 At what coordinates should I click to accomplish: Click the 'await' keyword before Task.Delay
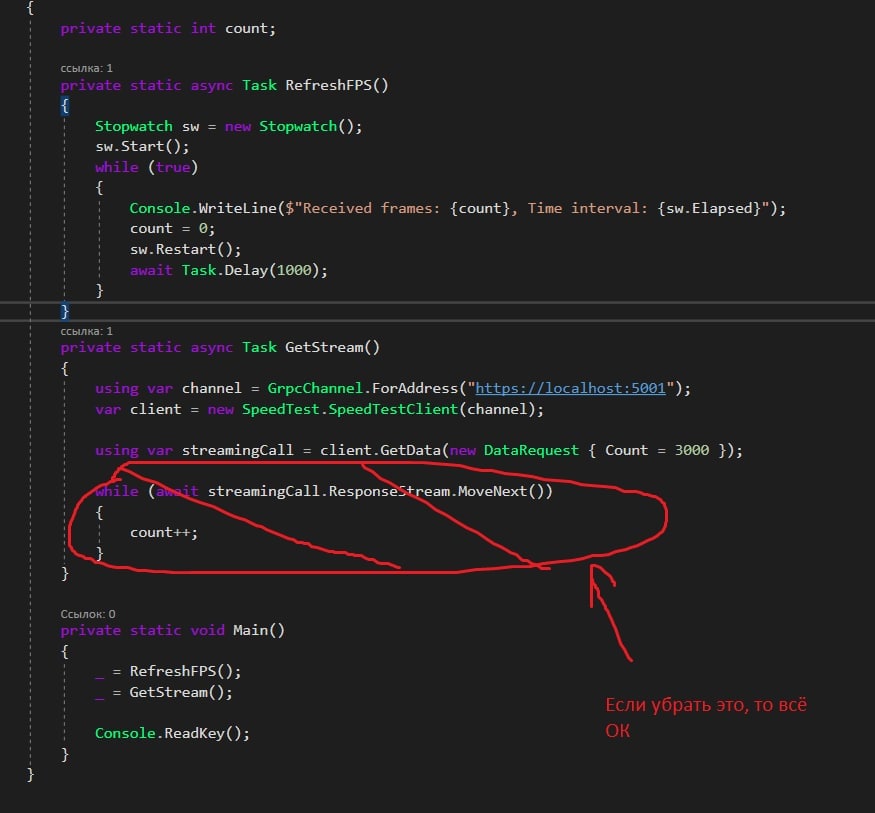click(151, 270)
